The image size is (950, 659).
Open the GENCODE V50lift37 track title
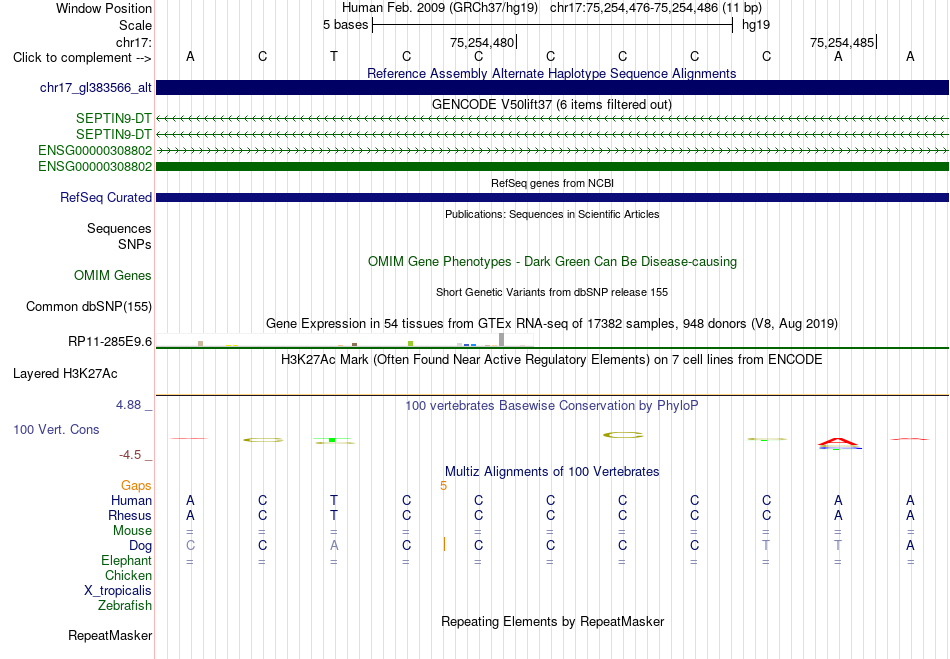click(x=551, y=105)
